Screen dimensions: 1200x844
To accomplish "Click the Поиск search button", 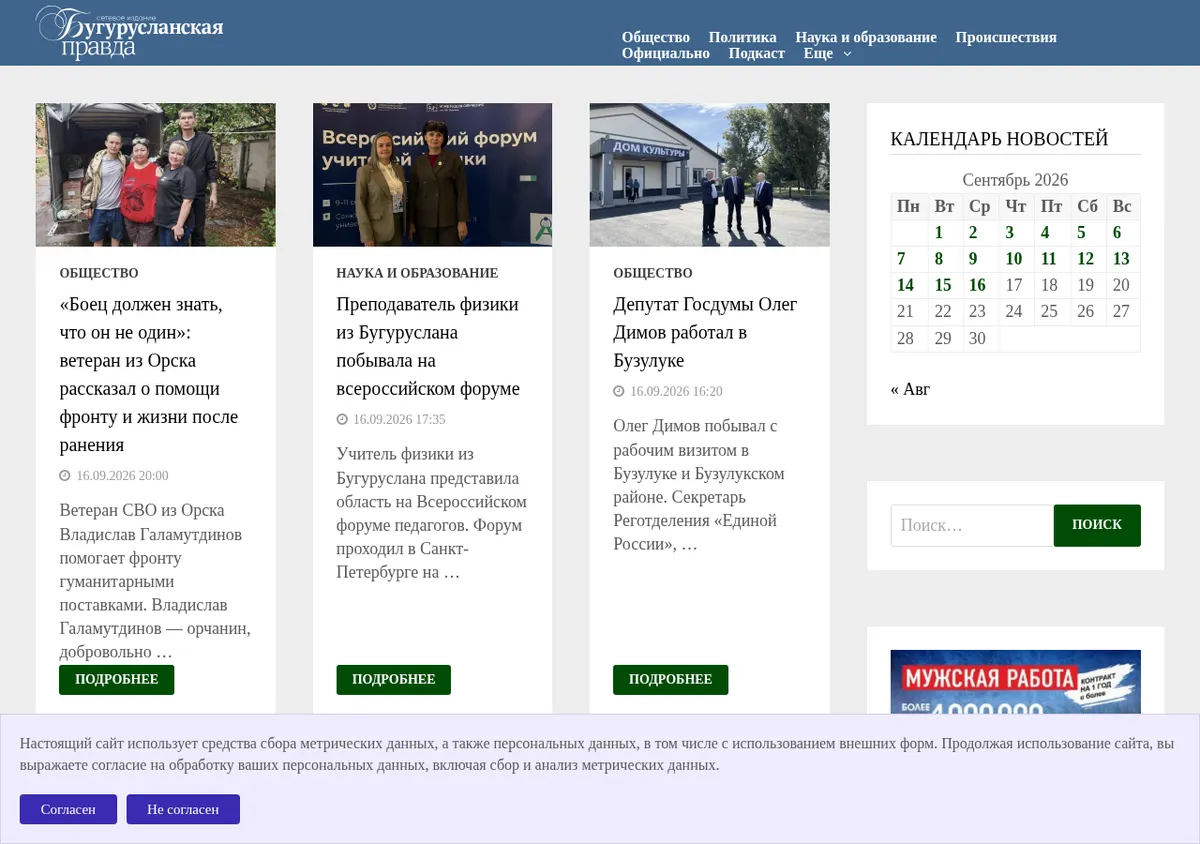I will (x=1097, y=525).
